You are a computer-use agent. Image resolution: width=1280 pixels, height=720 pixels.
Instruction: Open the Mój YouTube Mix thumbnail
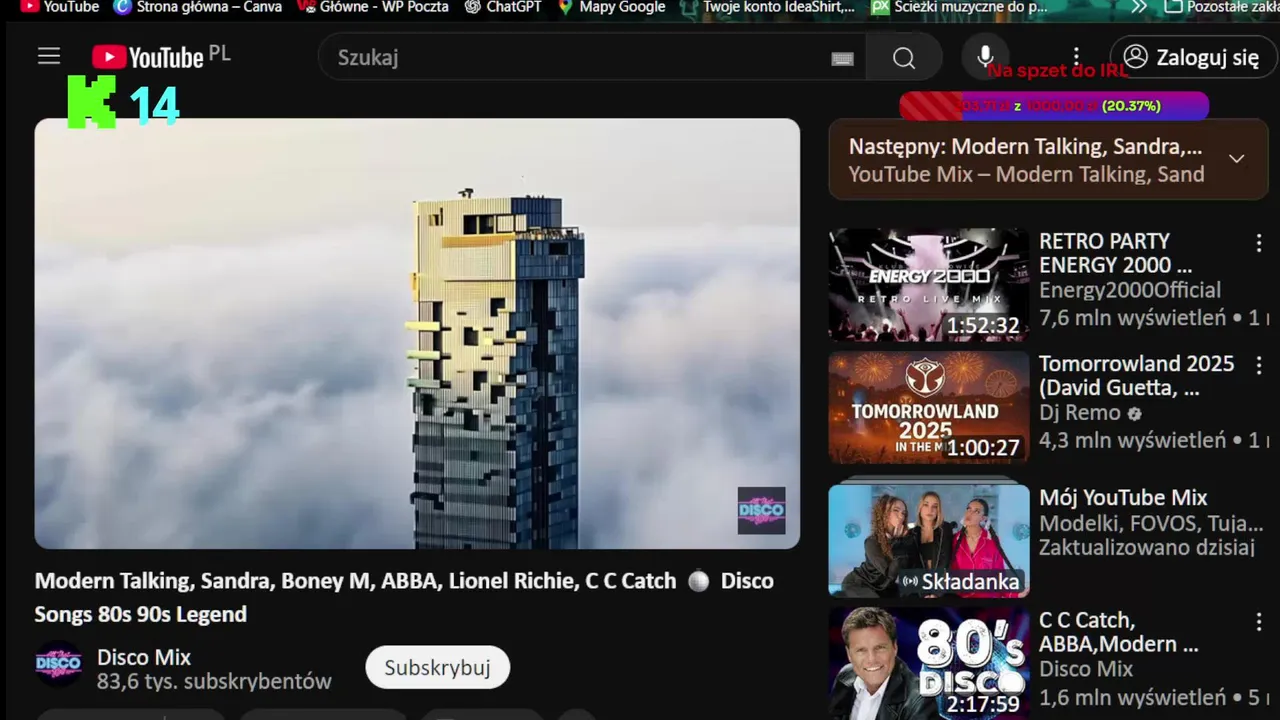[x=928, y=540]
